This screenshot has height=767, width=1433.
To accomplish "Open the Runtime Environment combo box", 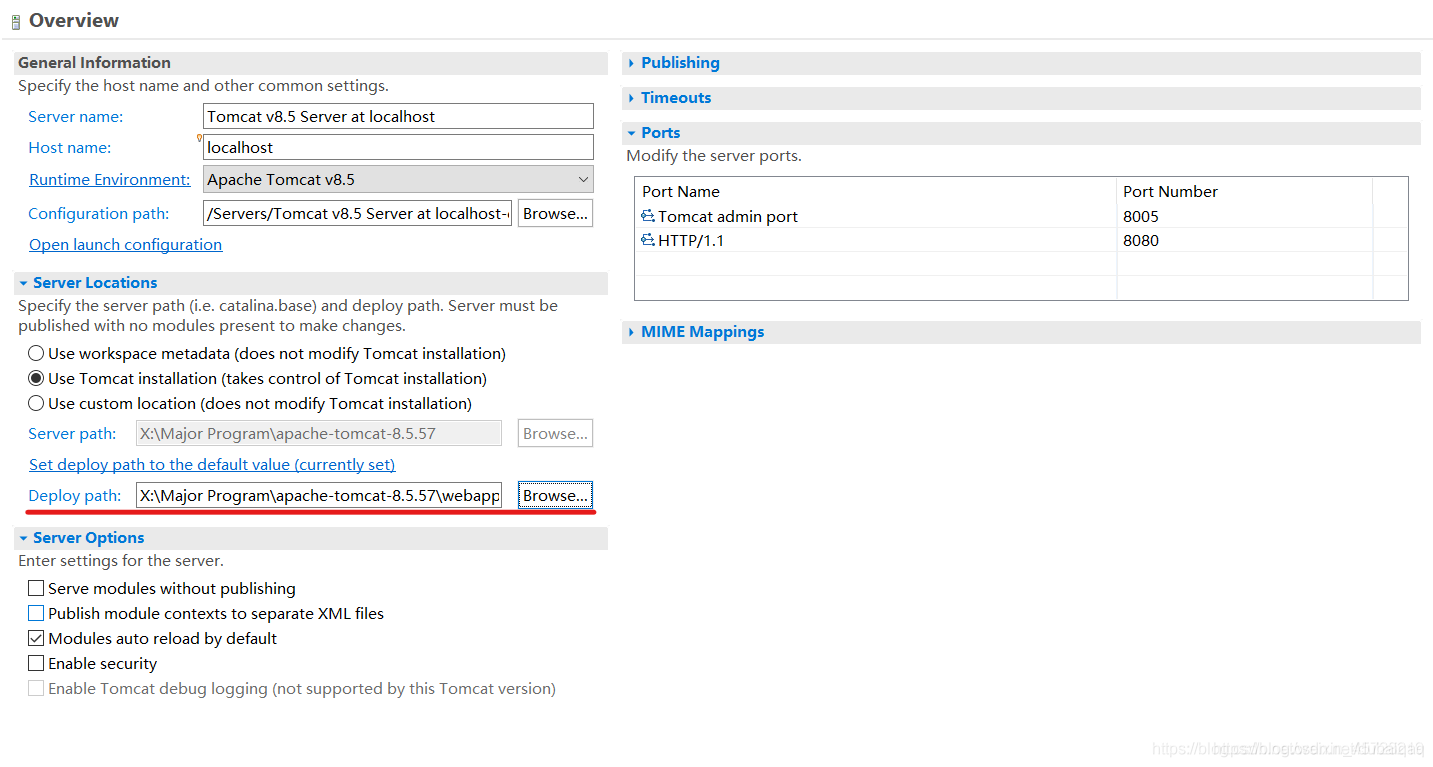I will (398, 180).
